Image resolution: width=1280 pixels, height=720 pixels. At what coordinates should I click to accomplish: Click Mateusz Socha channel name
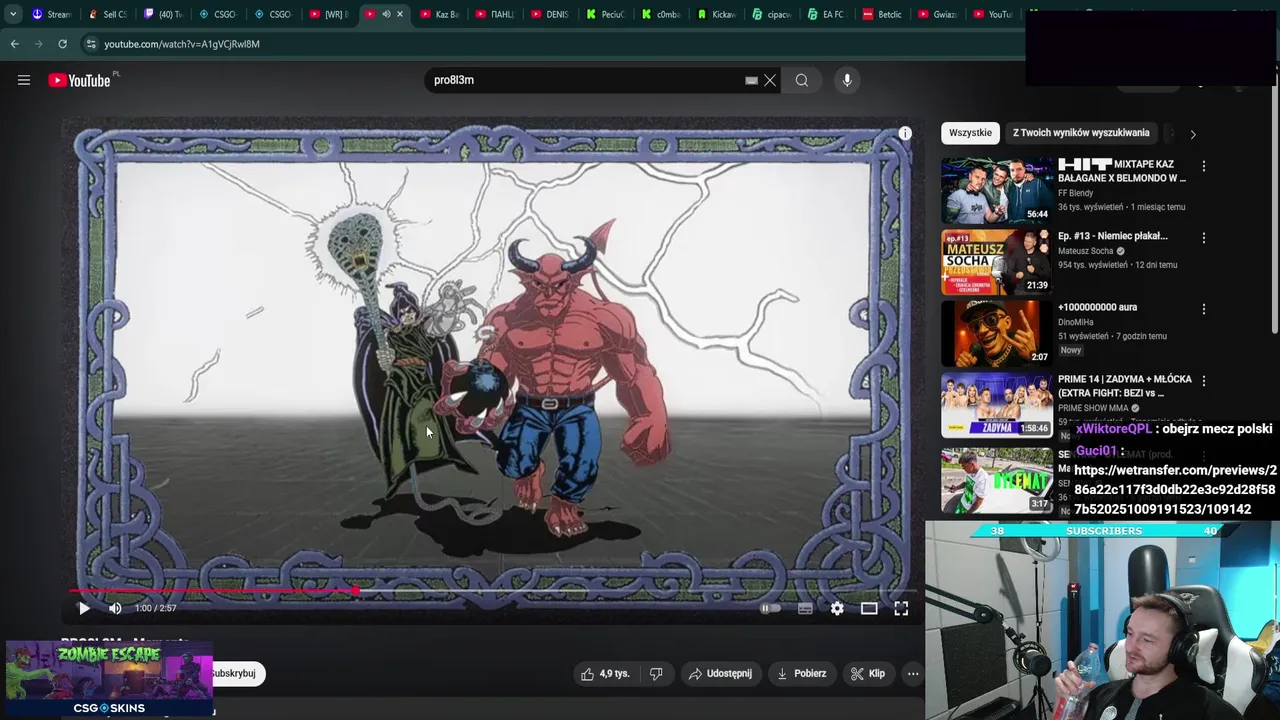[1086, 251]
